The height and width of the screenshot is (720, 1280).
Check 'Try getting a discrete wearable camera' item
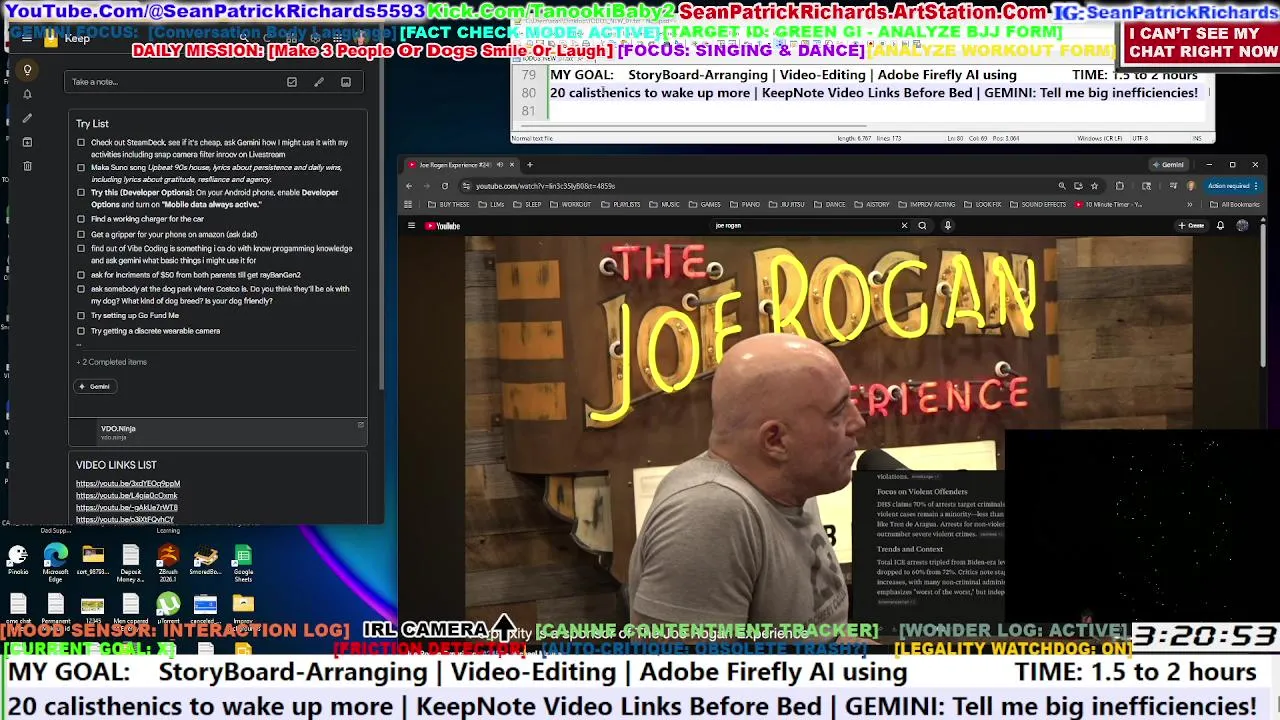point(81,331)
